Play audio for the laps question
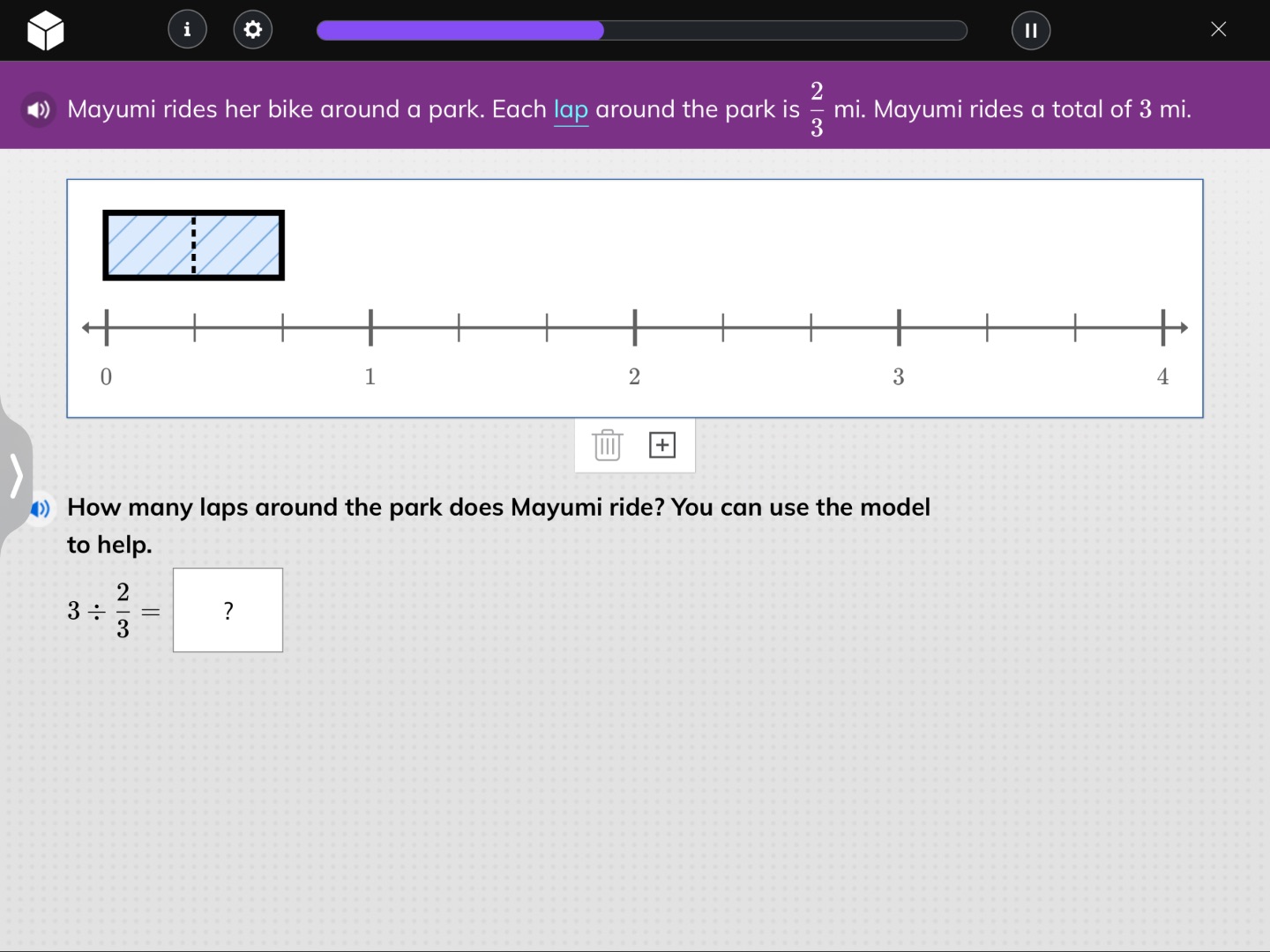Screen dimensions: 1270x952 (x=41, y=509)
